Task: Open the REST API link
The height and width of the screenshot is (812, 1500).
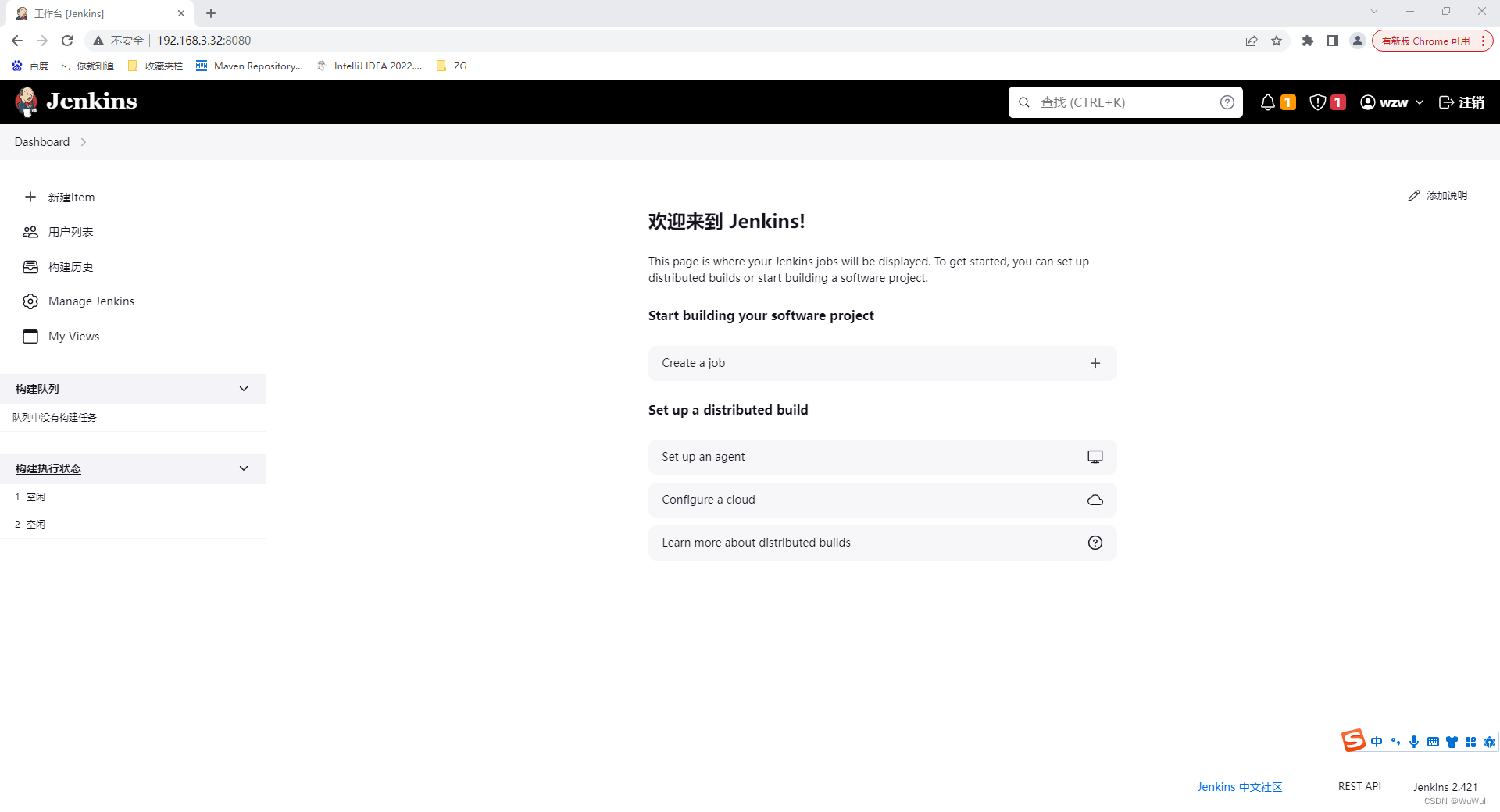Action: (1359, 786)
